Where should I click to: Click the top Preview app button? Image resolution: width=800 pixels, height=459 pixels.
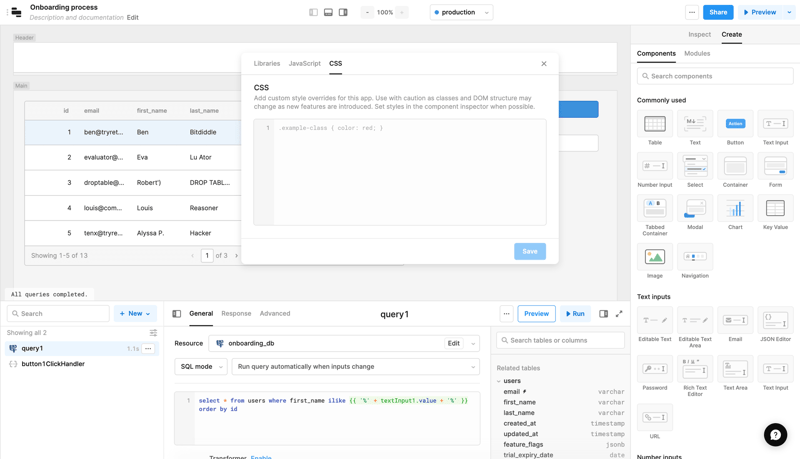pos(760,12)
